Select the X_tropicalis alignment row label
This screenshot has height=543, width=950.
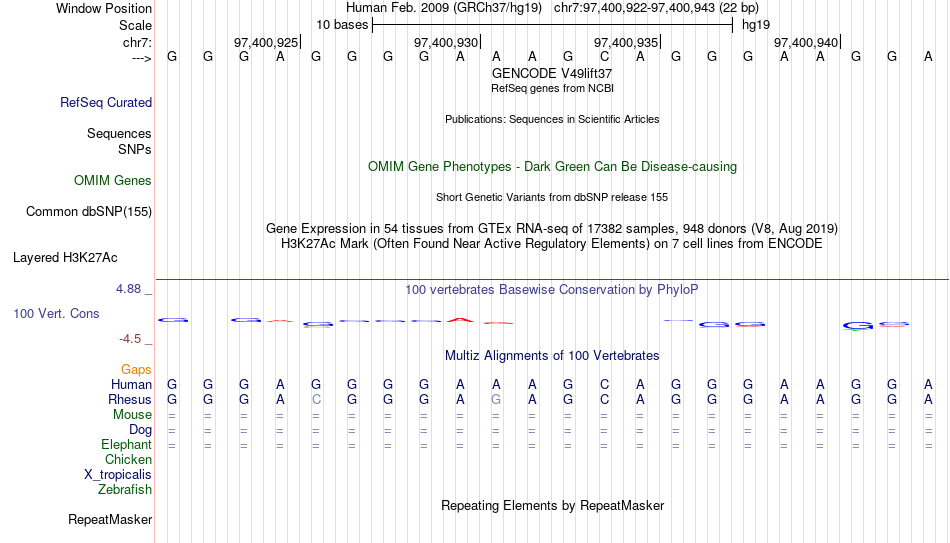pos(118,475)
